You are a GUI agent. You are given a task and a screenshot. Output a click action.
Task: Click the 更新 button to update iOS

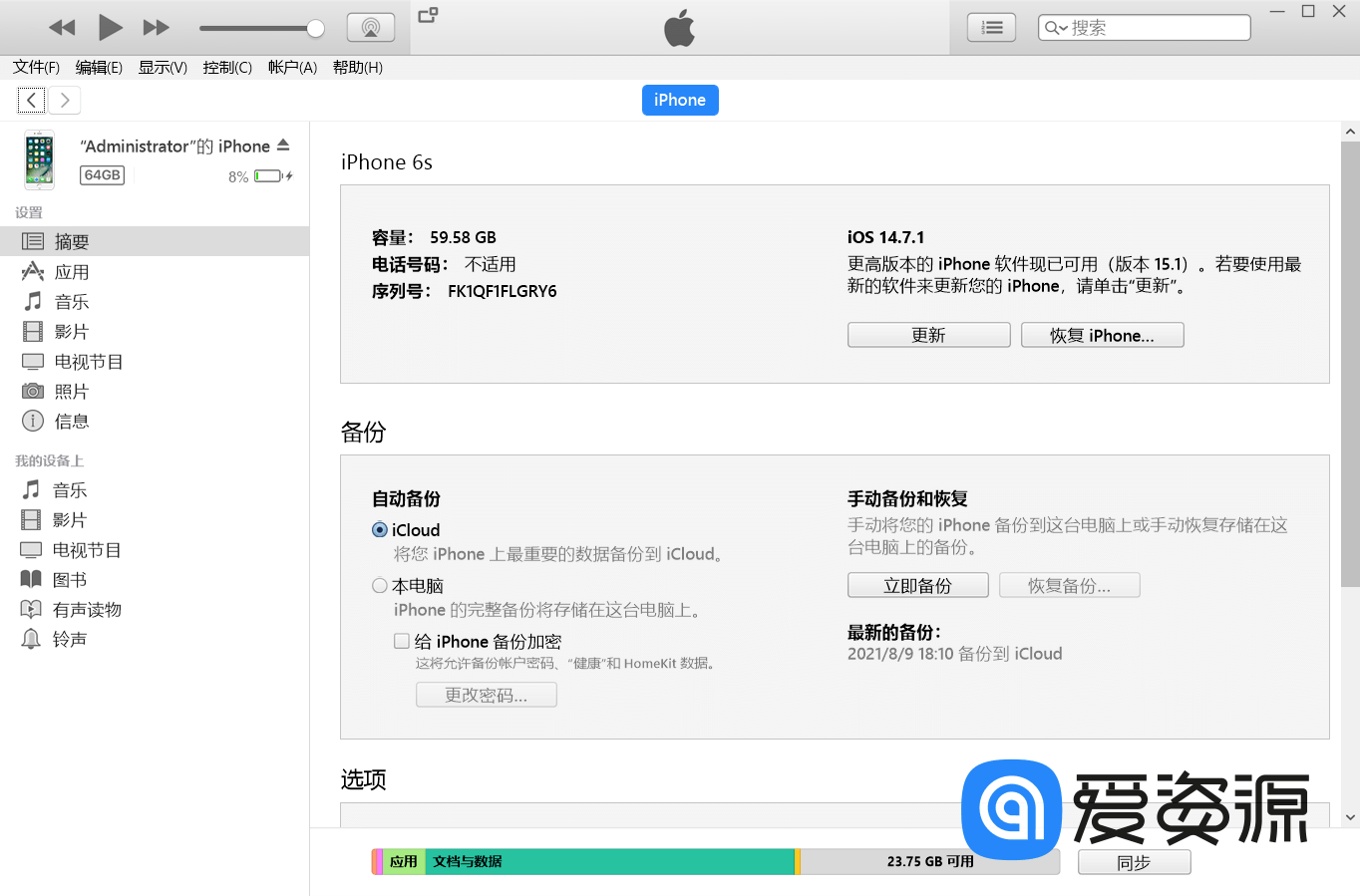(928, 334)
